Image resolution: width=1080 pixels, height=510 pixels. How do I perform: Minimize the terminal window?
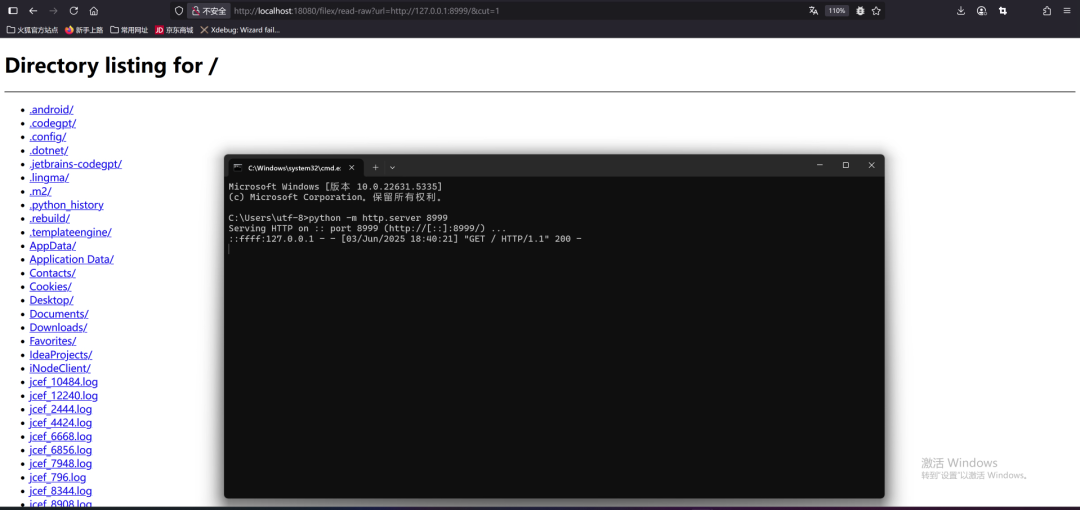point(820,165)
